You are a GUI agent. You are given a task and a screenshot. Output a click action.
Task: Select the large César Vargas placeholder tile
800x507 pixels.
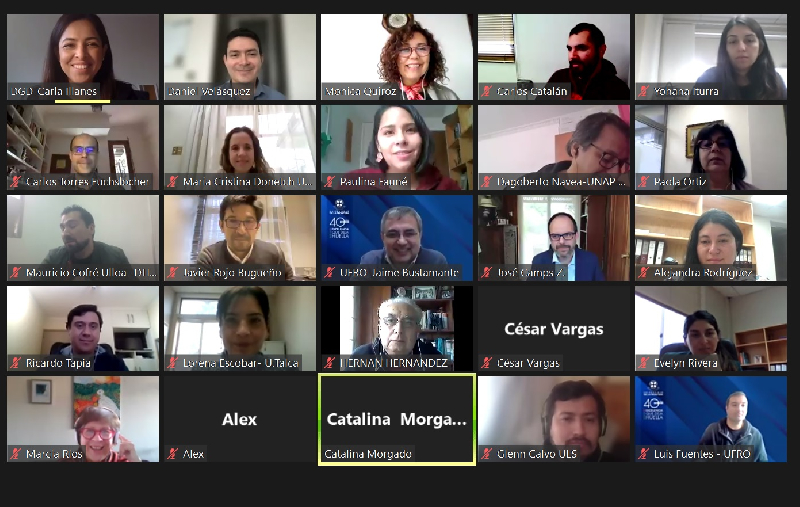click(554, 328)
